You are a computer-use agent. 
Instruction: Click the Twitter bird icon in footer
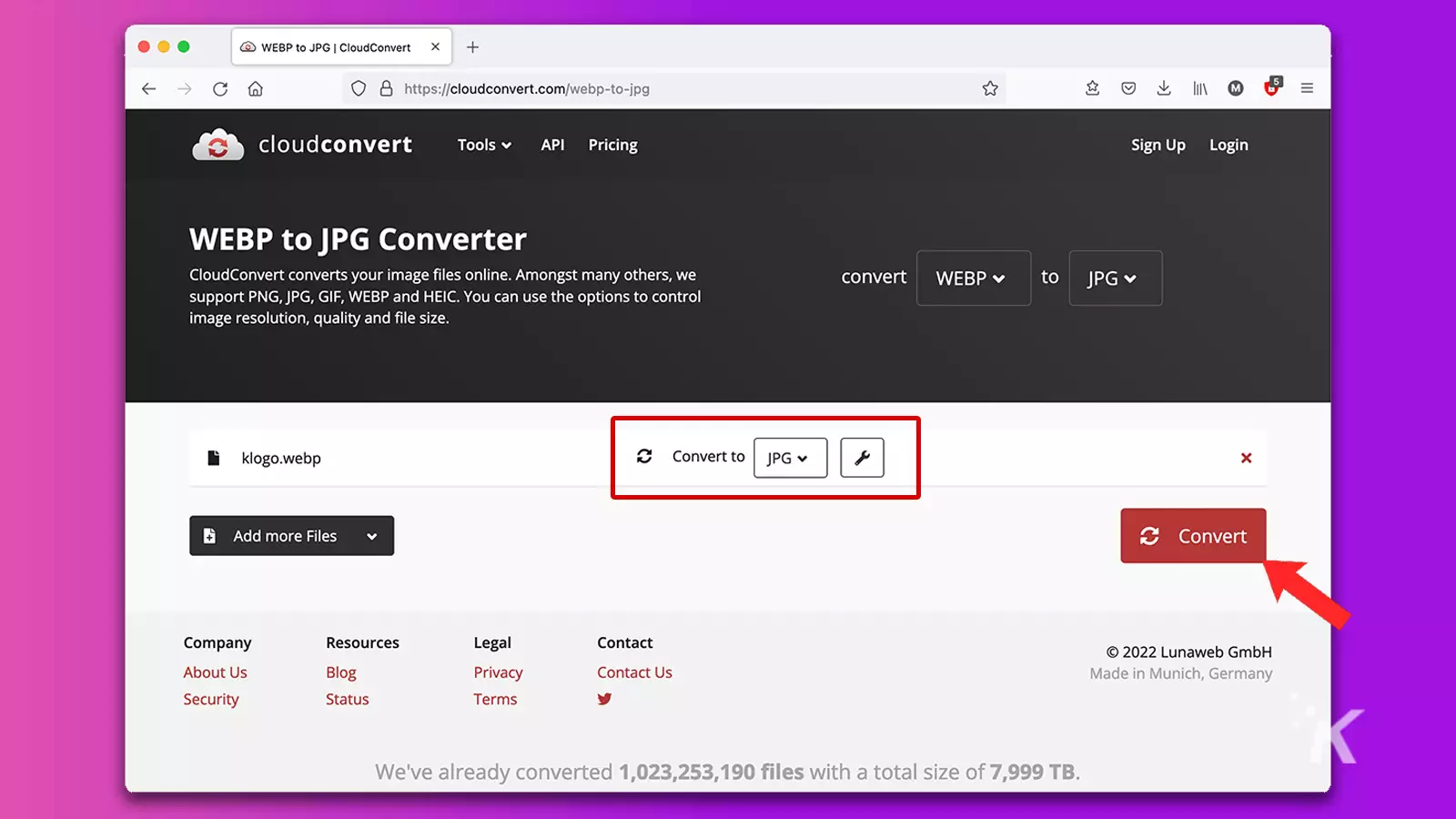click(604, 699)
